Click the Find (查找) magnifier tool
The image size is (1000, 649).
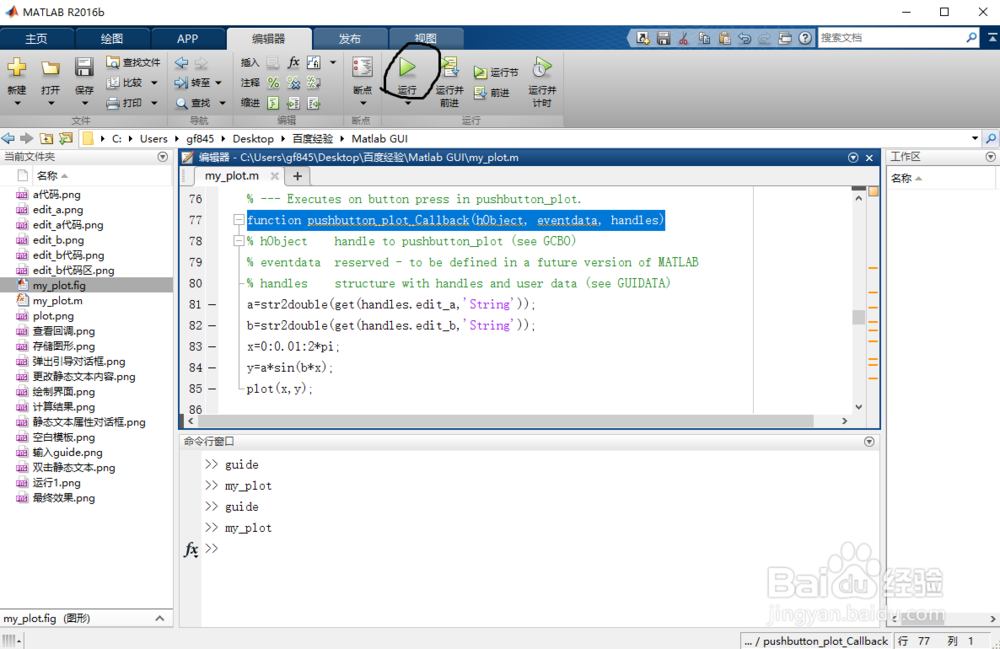pyautogui.click(x=193, y=103)
